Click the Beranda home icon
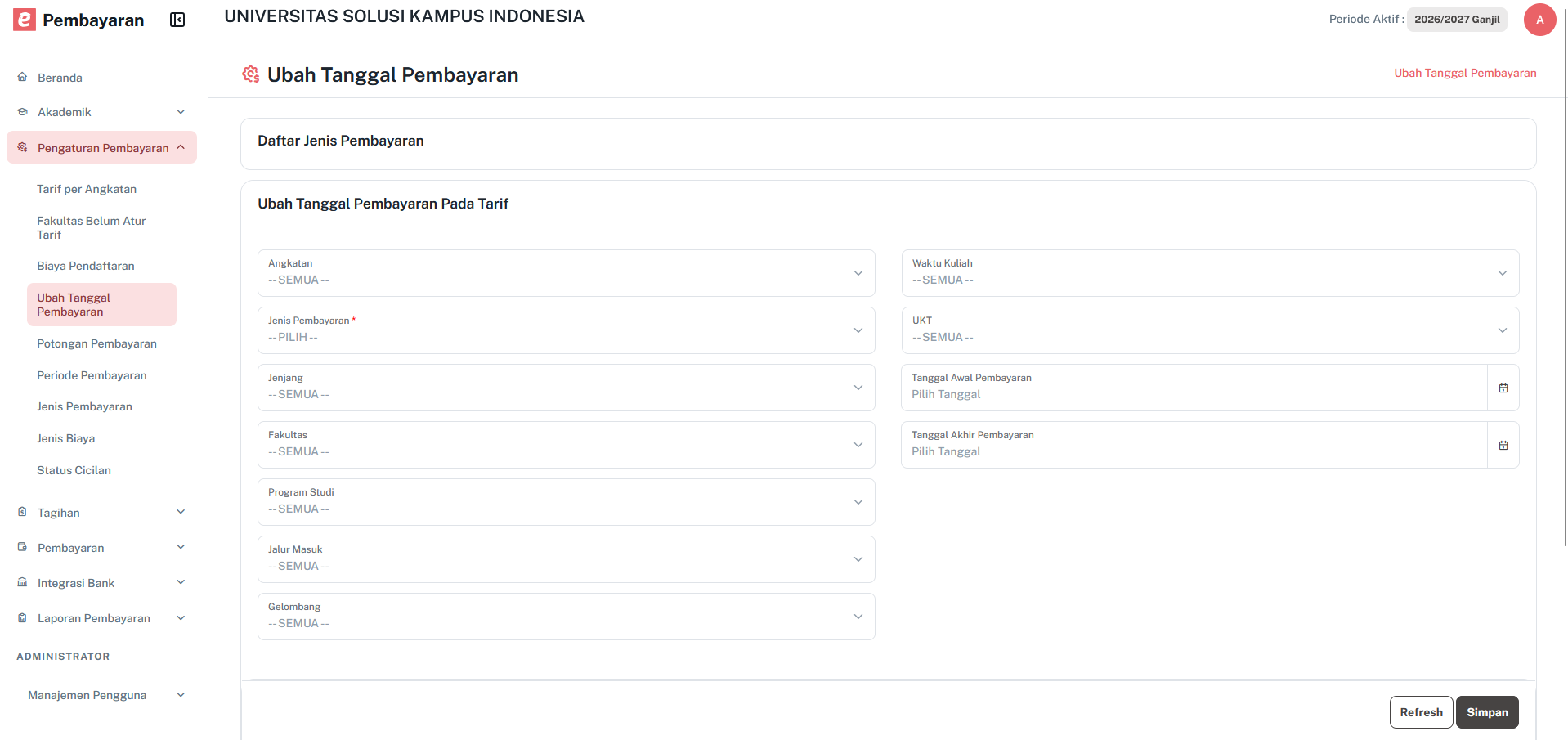This screenshot has width=1568, height=740. [22, 77]
